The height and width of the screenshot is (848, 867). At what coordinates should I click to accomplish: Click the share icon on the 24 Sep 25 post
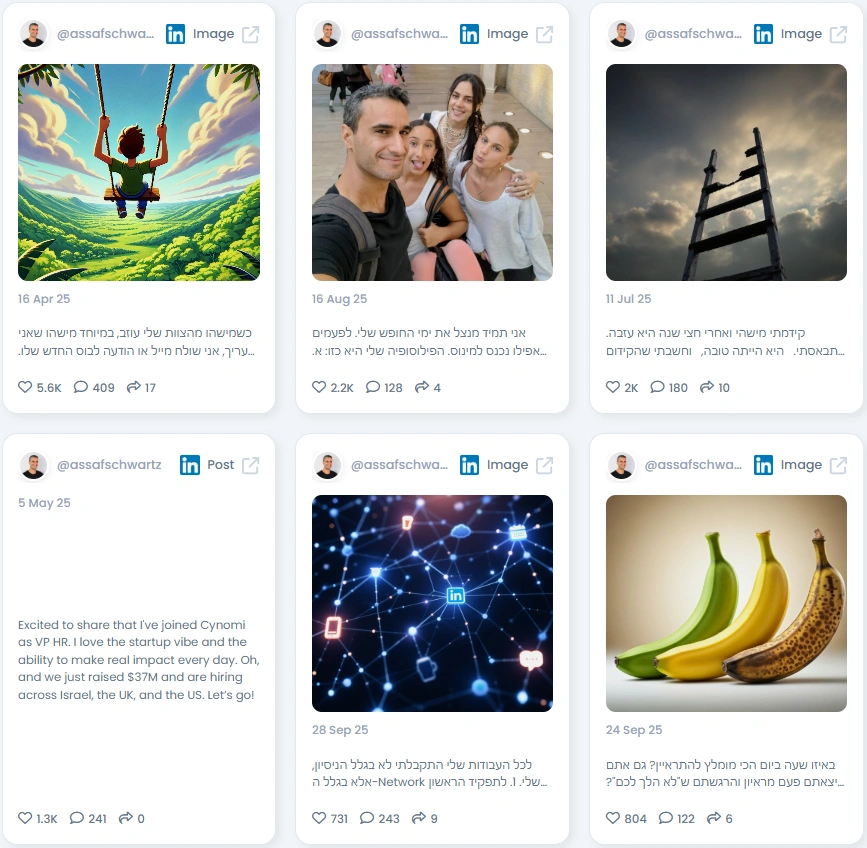[x=714, y=818]
